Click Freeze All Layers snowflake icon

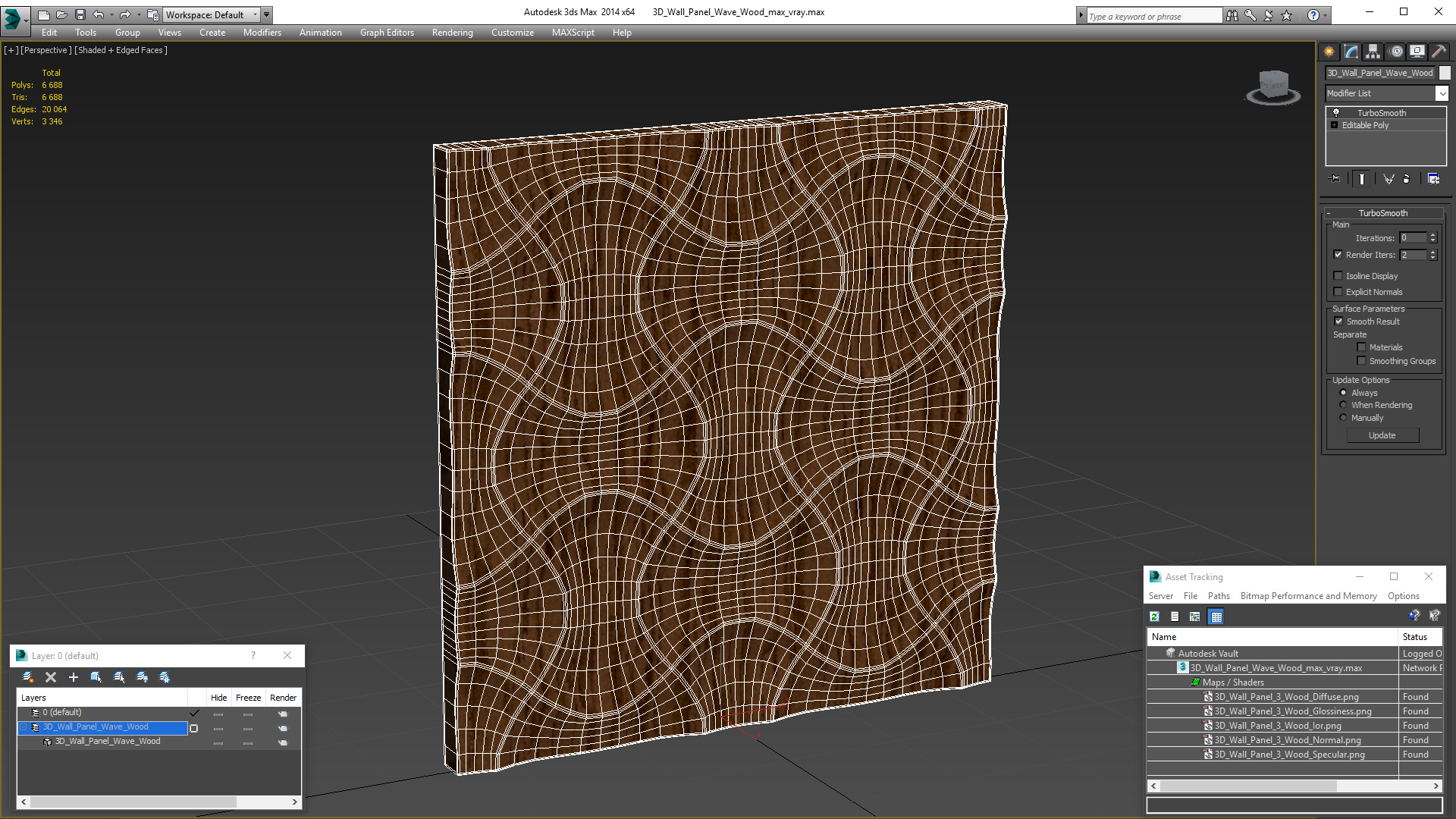click(165, 677)
